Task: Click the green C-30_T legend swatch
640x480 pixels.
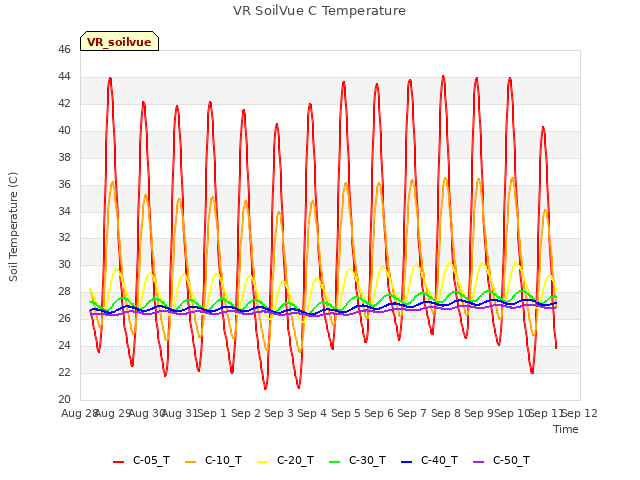Action: 334,462
